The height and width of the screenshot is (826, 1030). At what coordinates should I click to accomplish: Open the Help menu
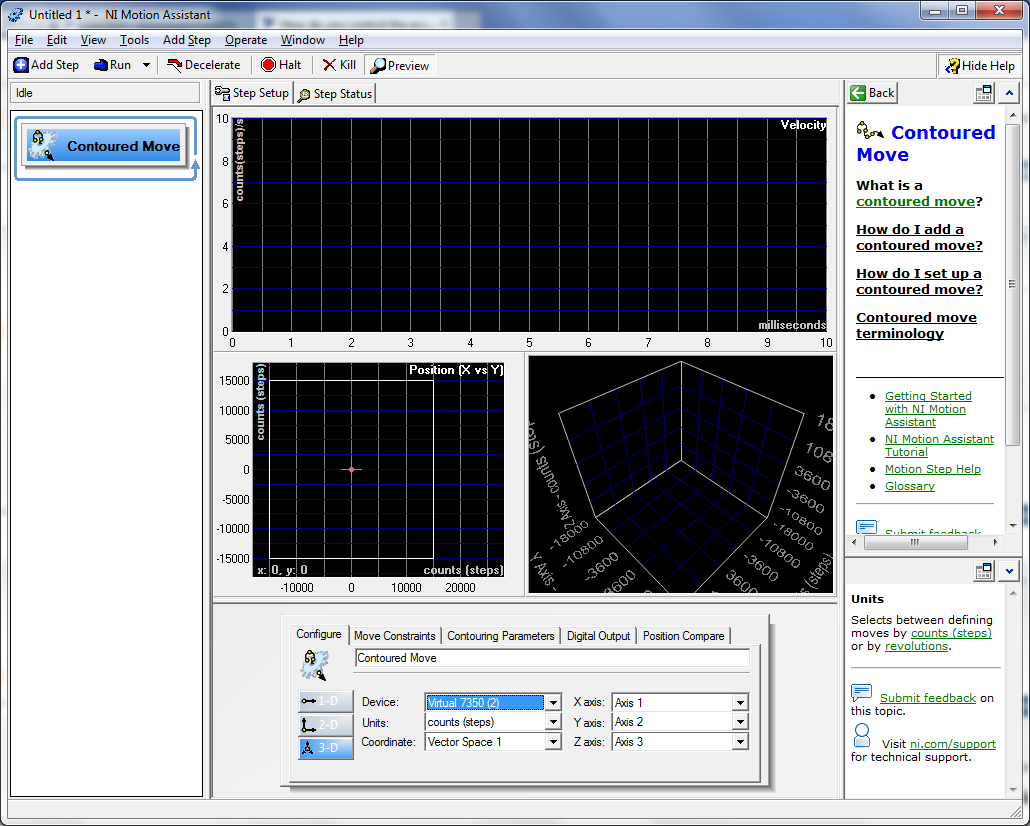pos(351,40)
